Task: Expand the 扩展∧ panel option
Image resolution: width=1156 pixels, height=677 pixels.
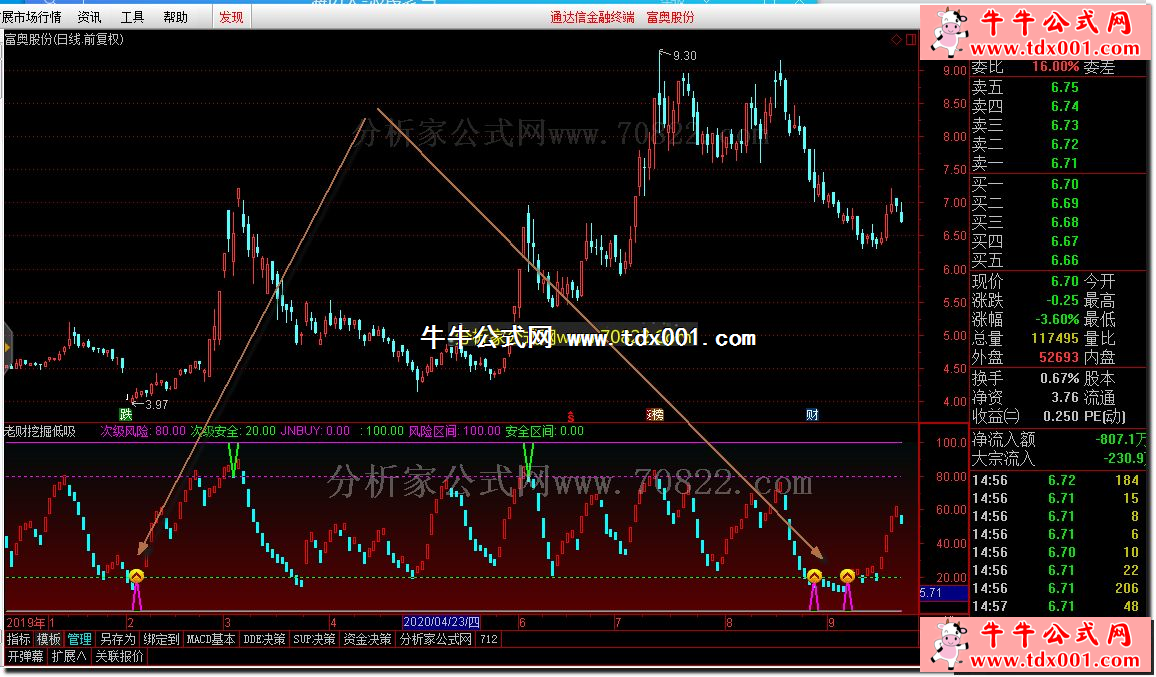Action: pos(69,656)
